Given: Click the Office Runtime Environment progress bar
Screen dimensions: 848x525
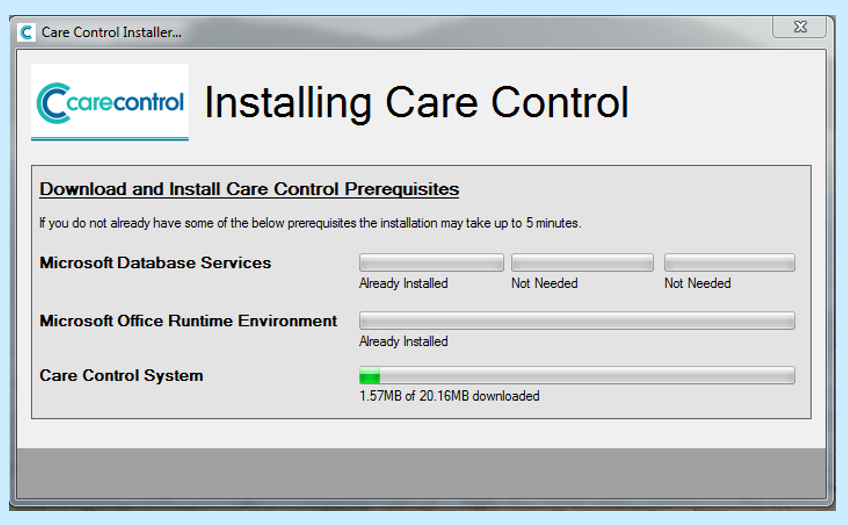Looking at the screenshot, I should (577, 321).
